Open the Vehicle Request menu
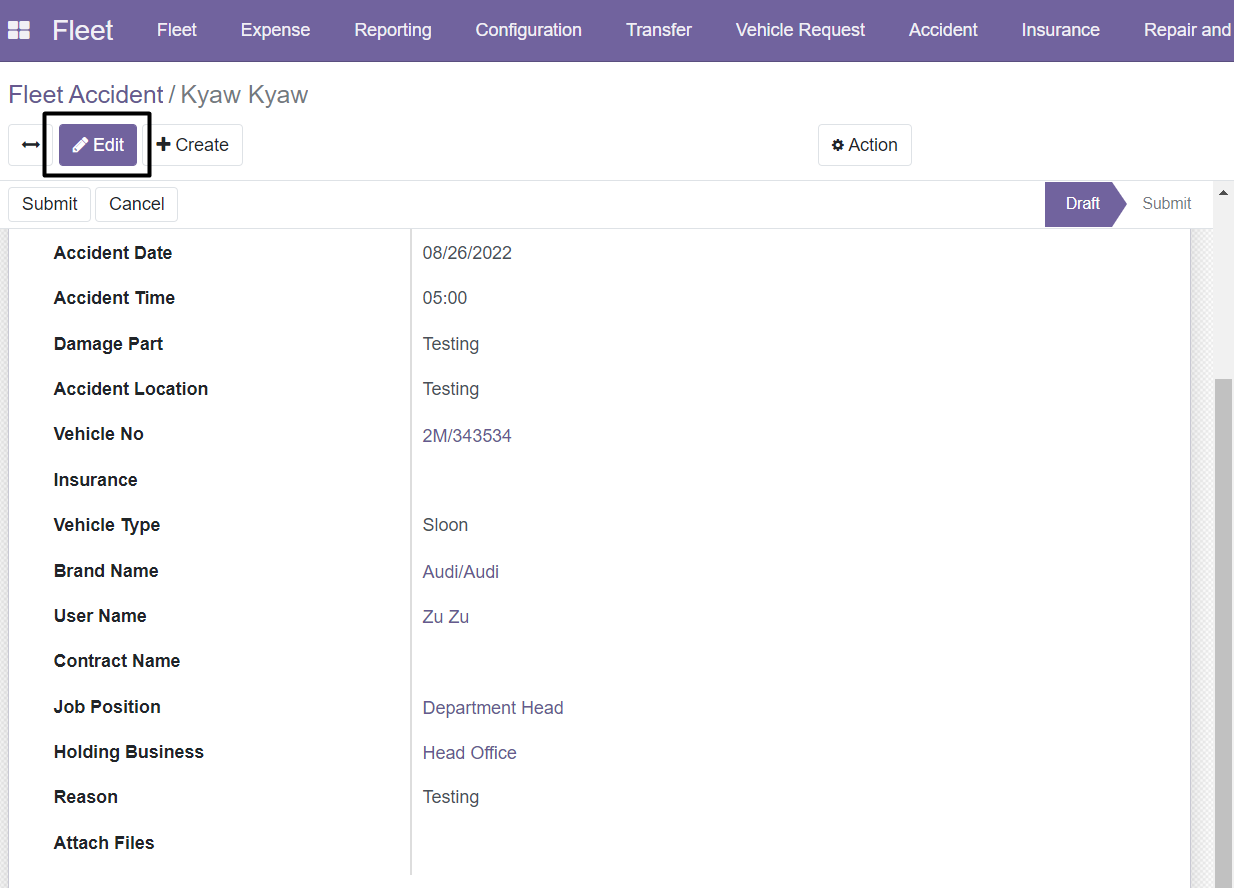1234x888 pixels. 801,30
